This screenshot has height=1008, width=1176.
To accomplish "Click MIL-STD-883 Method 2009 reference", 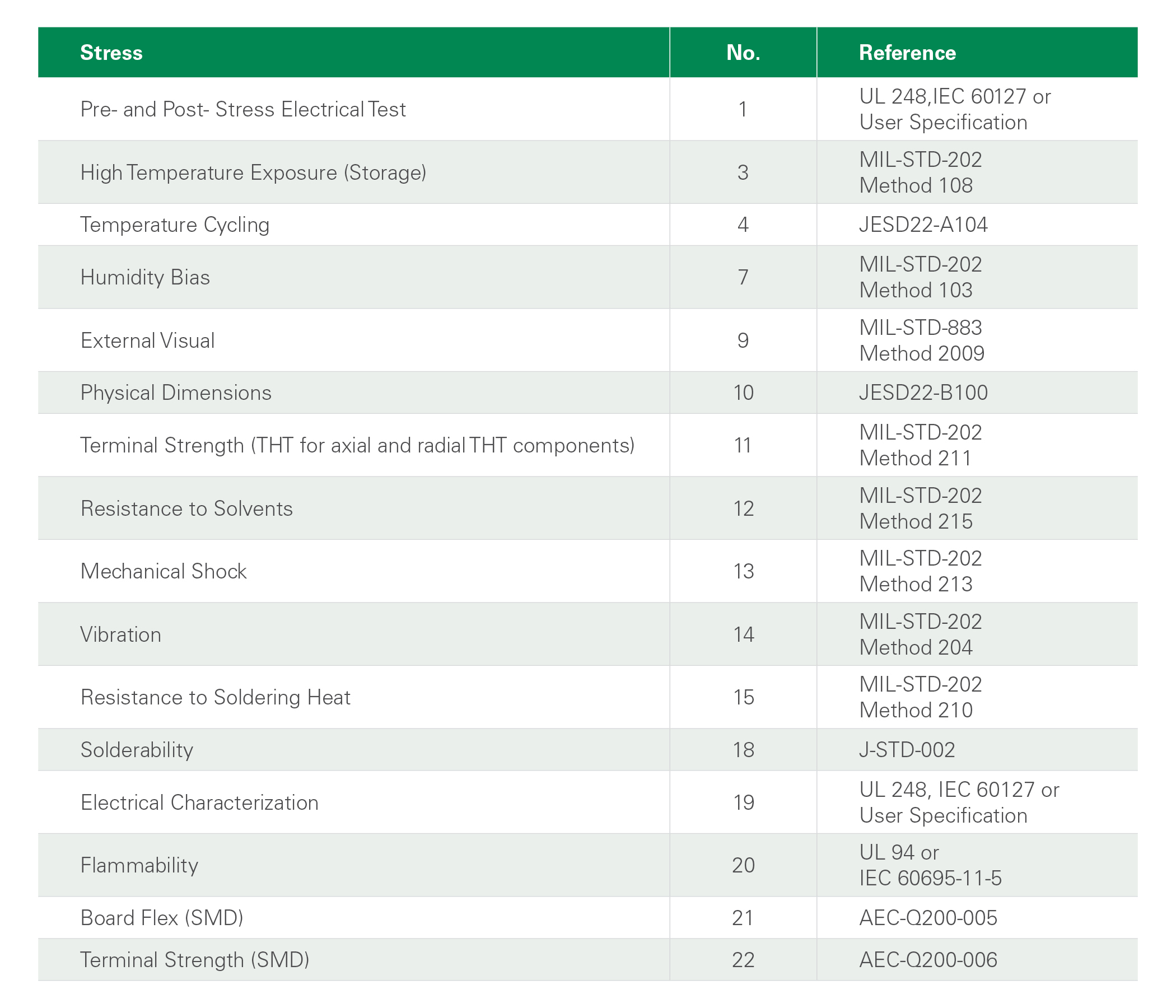I will pos(922,340).
